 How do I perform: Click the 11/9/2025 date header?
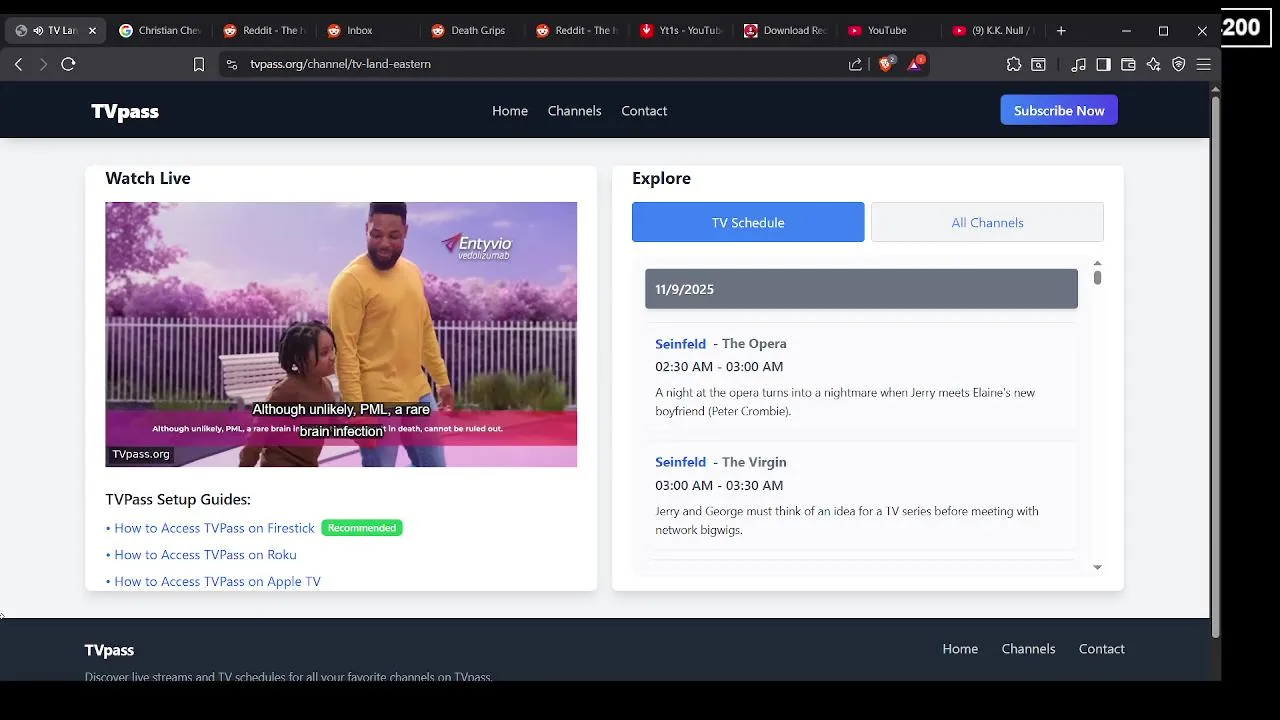click(x=861, y=289)
